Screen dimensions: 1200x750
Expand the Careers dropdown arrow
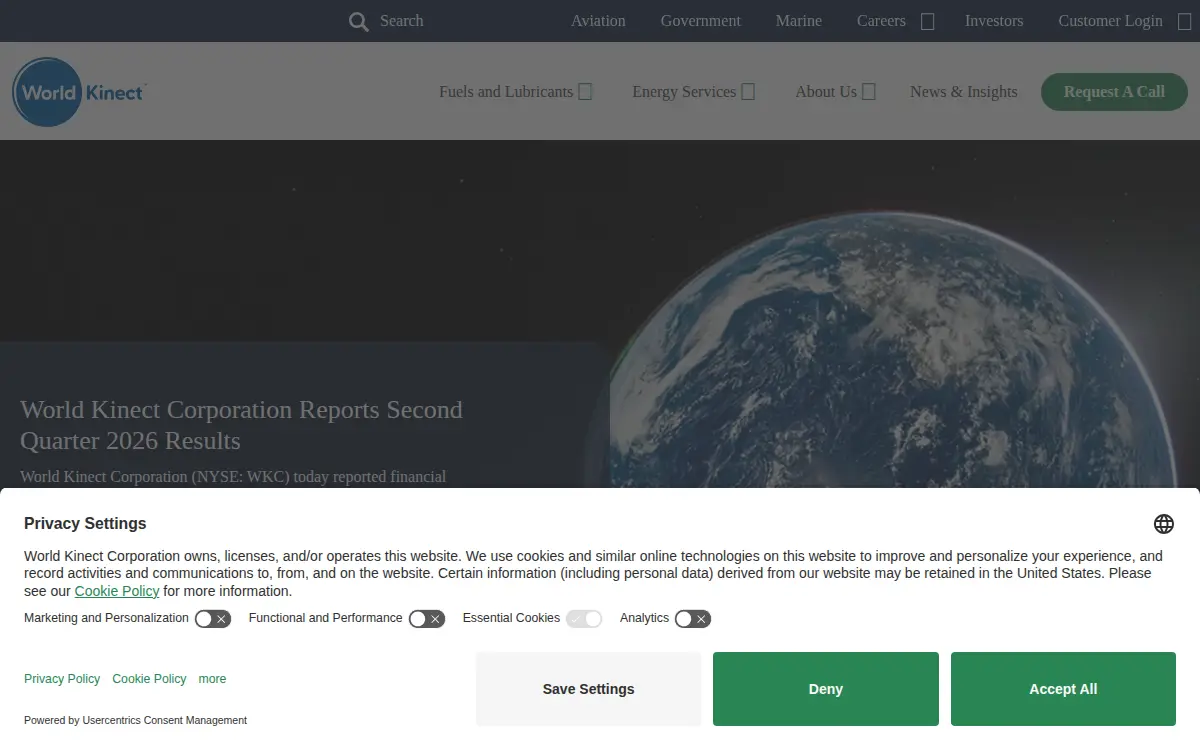tap(928, 21)
